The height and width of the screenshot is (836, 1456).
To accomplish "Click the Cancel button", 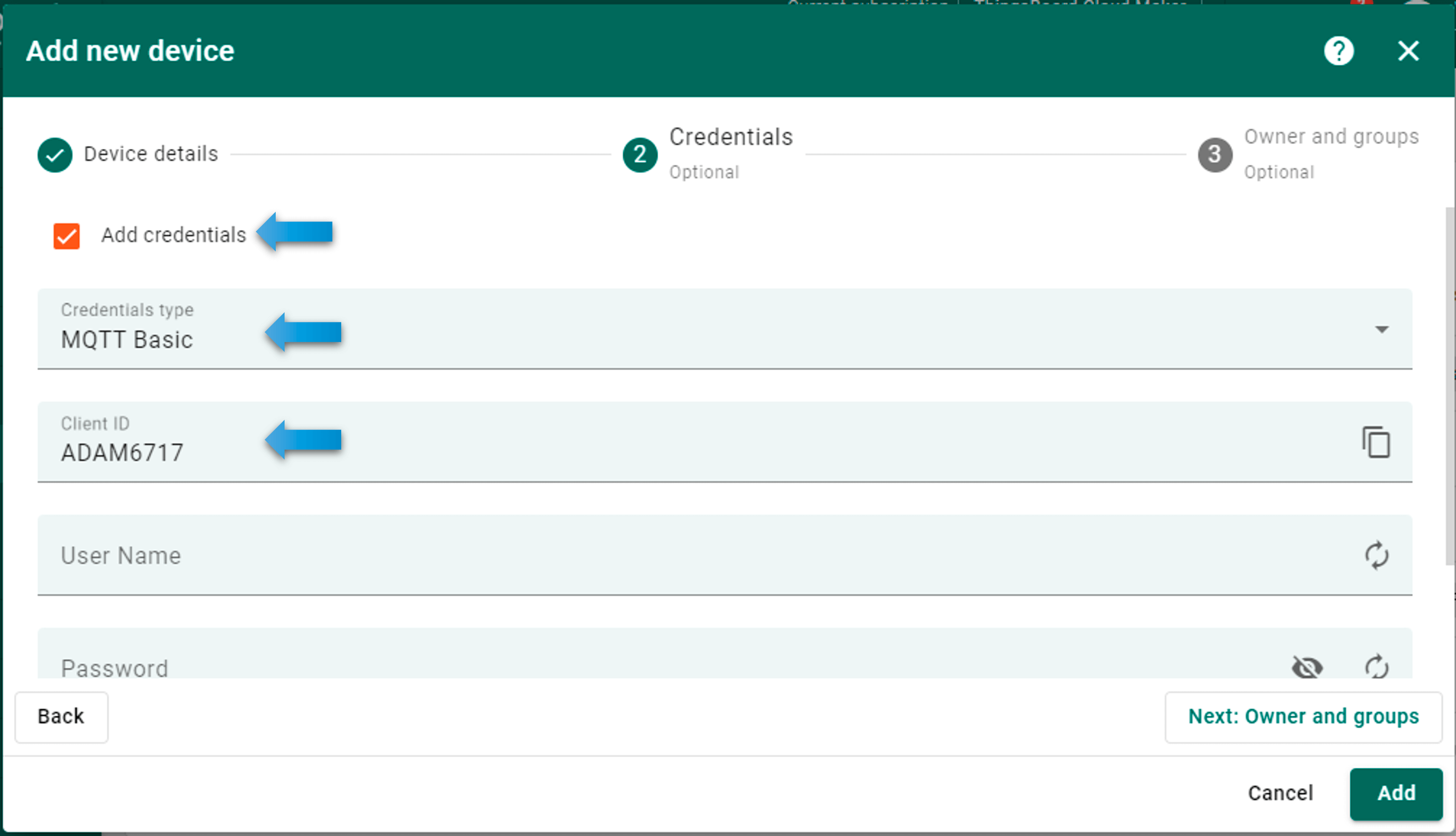I will pos(1280,793).
